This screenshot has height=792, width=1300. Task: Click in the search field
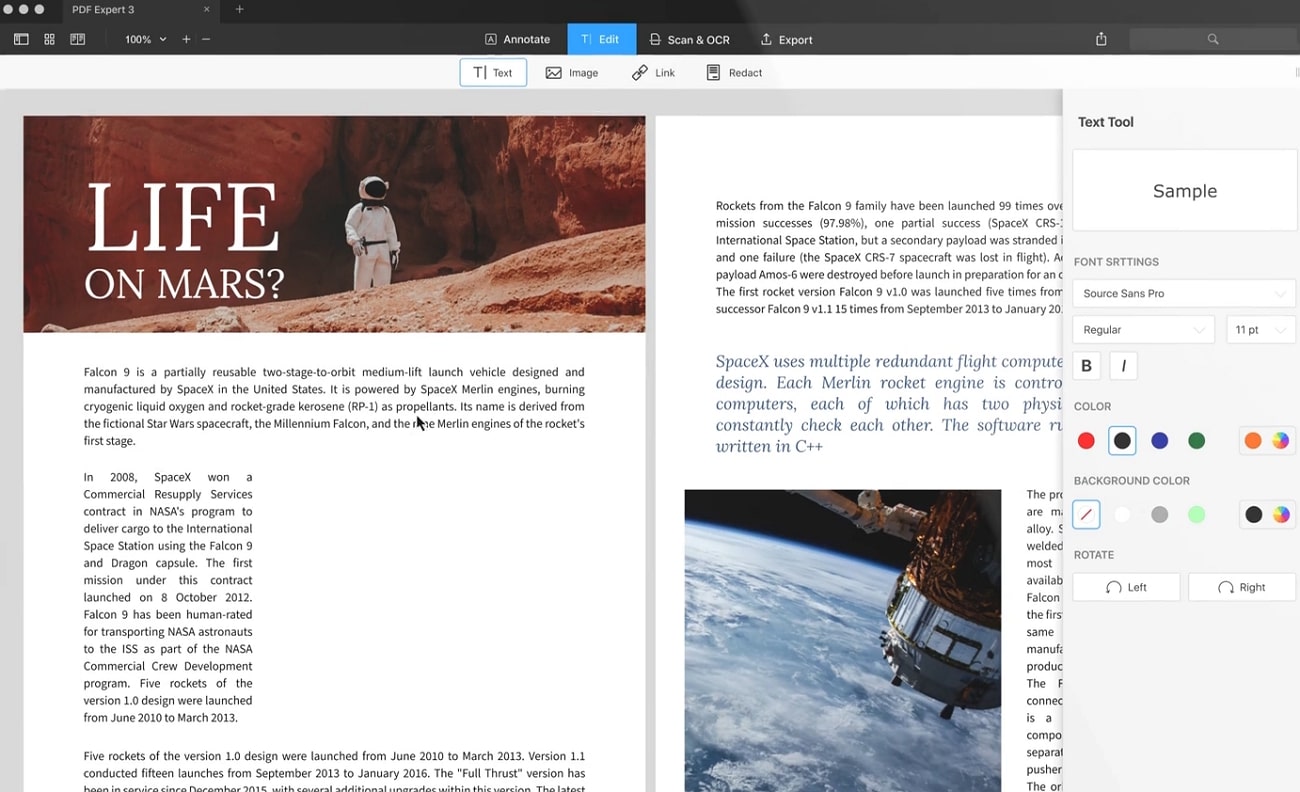1213,38
